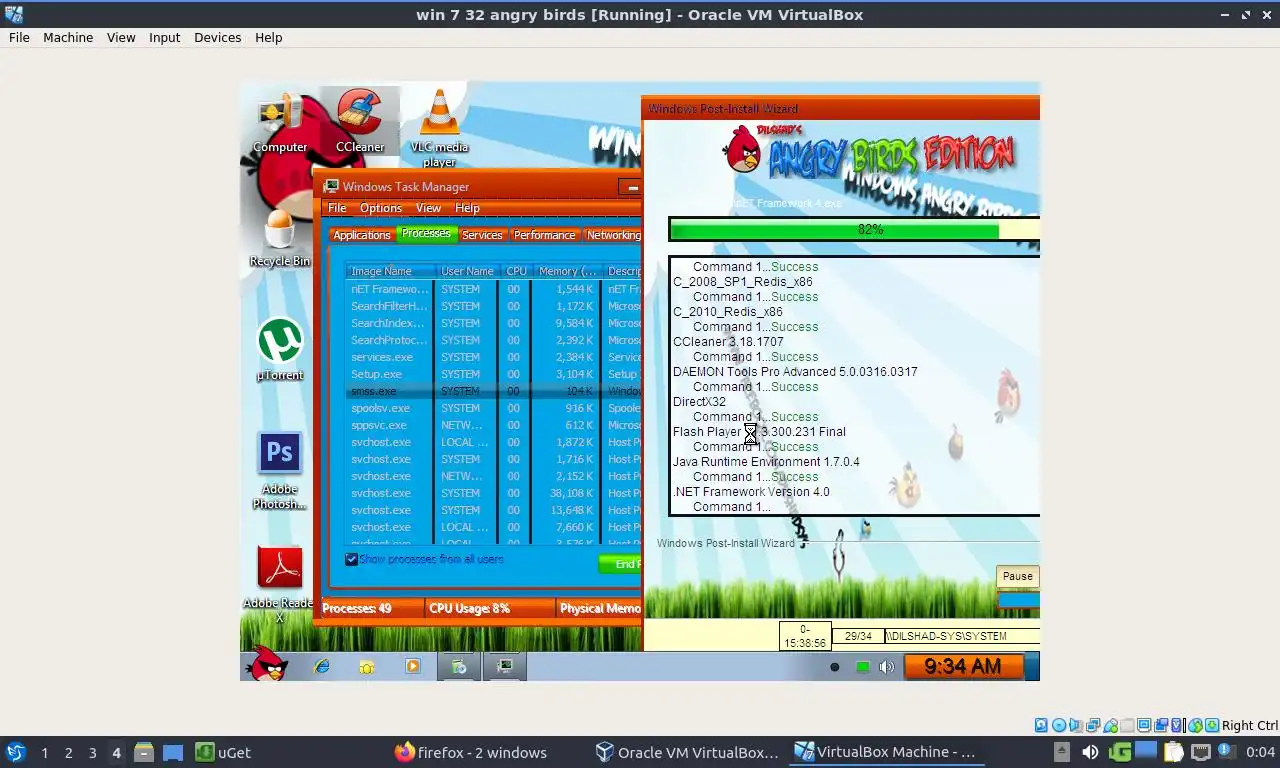Screen dimensions: 1280x768
Task: Switch to Task Manager Performance tab
Action: click(544, 235)
